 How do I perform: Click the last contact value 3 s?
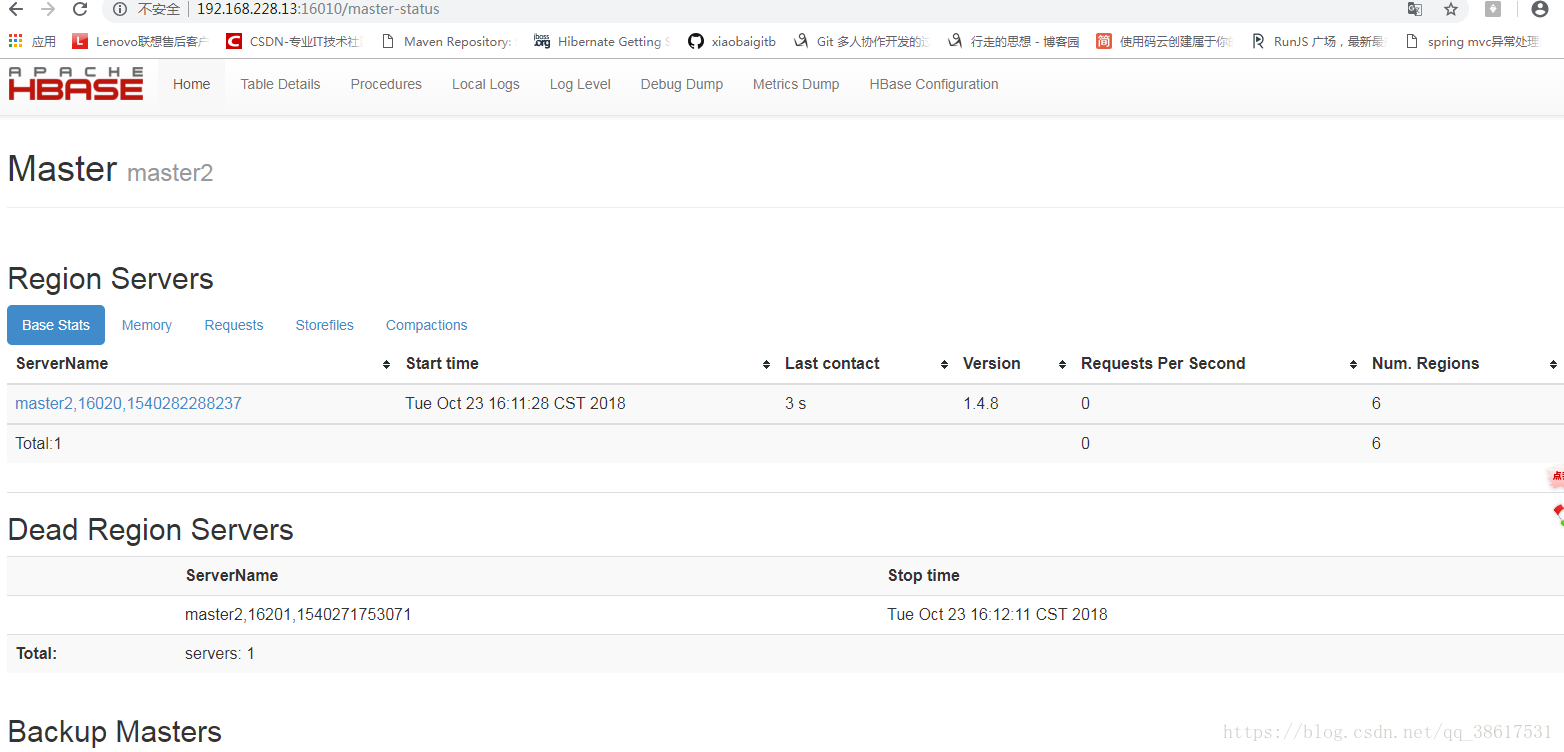[795, 403]
